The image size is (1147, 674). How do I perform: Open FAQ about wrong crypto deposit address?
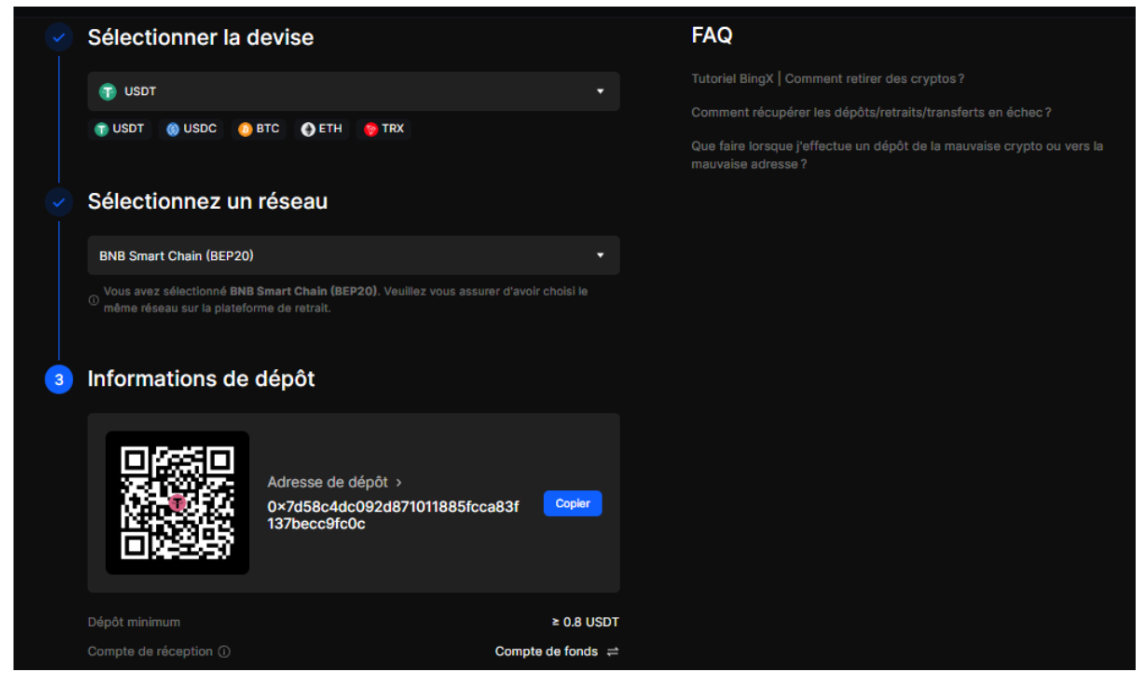click(x=897, y=155)
